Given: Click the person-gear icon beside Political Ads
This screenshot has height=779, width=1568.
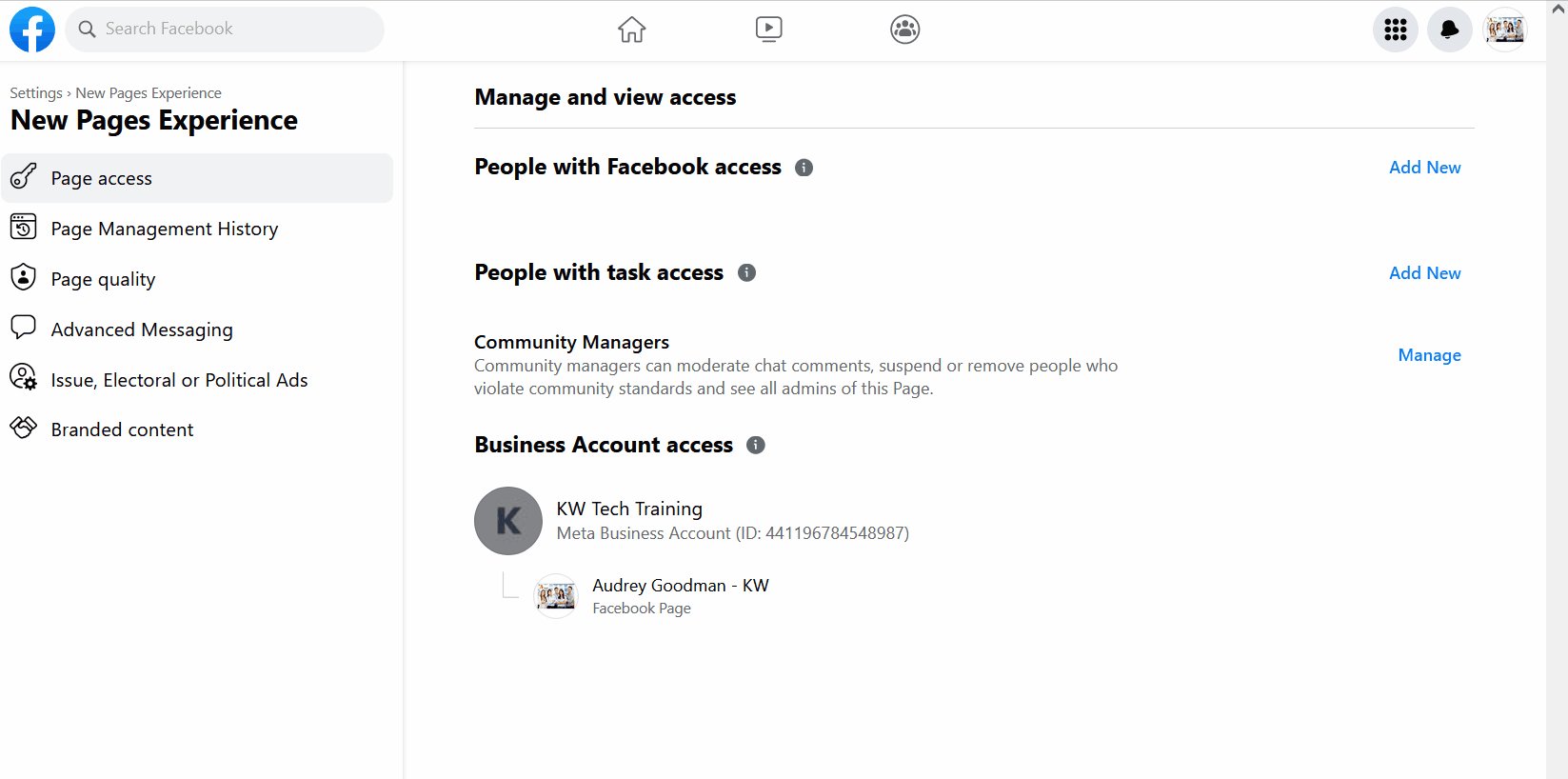Looking at the screenshot, I should point(24,378).
